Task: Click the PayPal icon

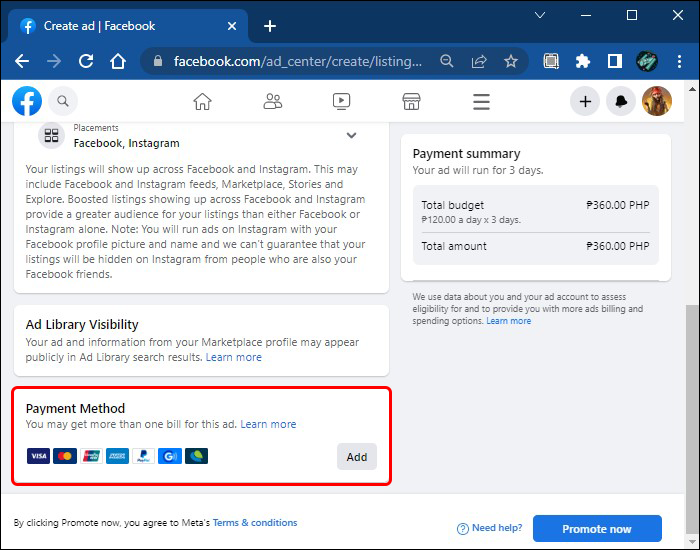Action: coord(143,456)
